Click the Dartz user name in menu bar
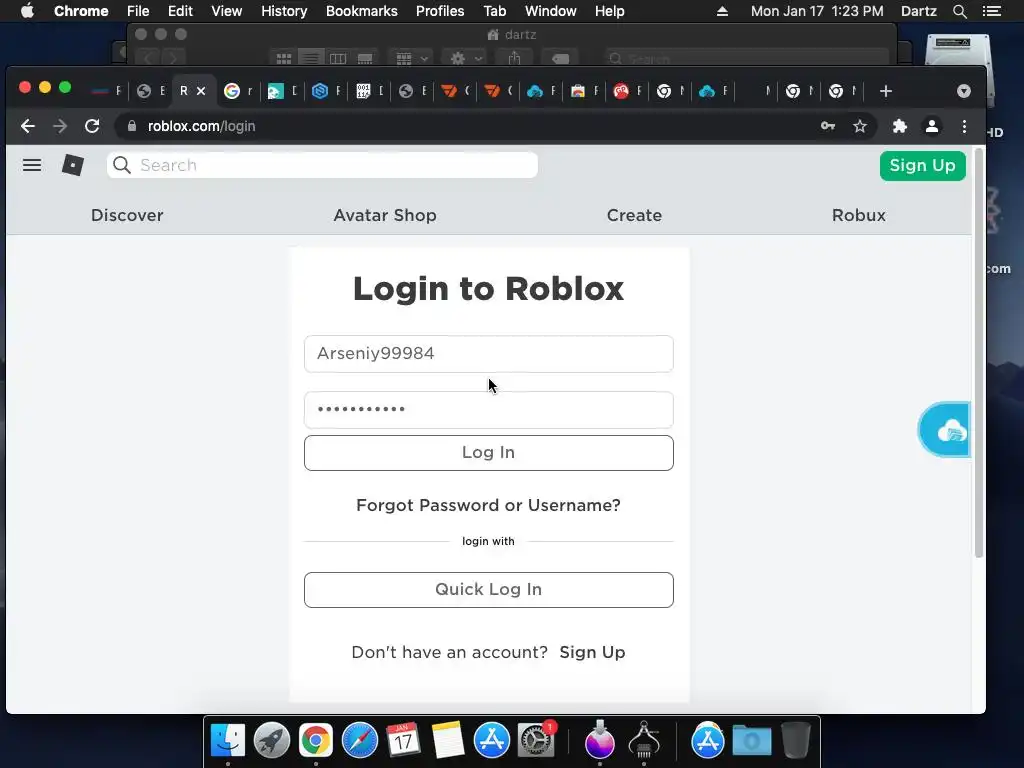Viewport: 1024px width, 768px height. point(919,11)
